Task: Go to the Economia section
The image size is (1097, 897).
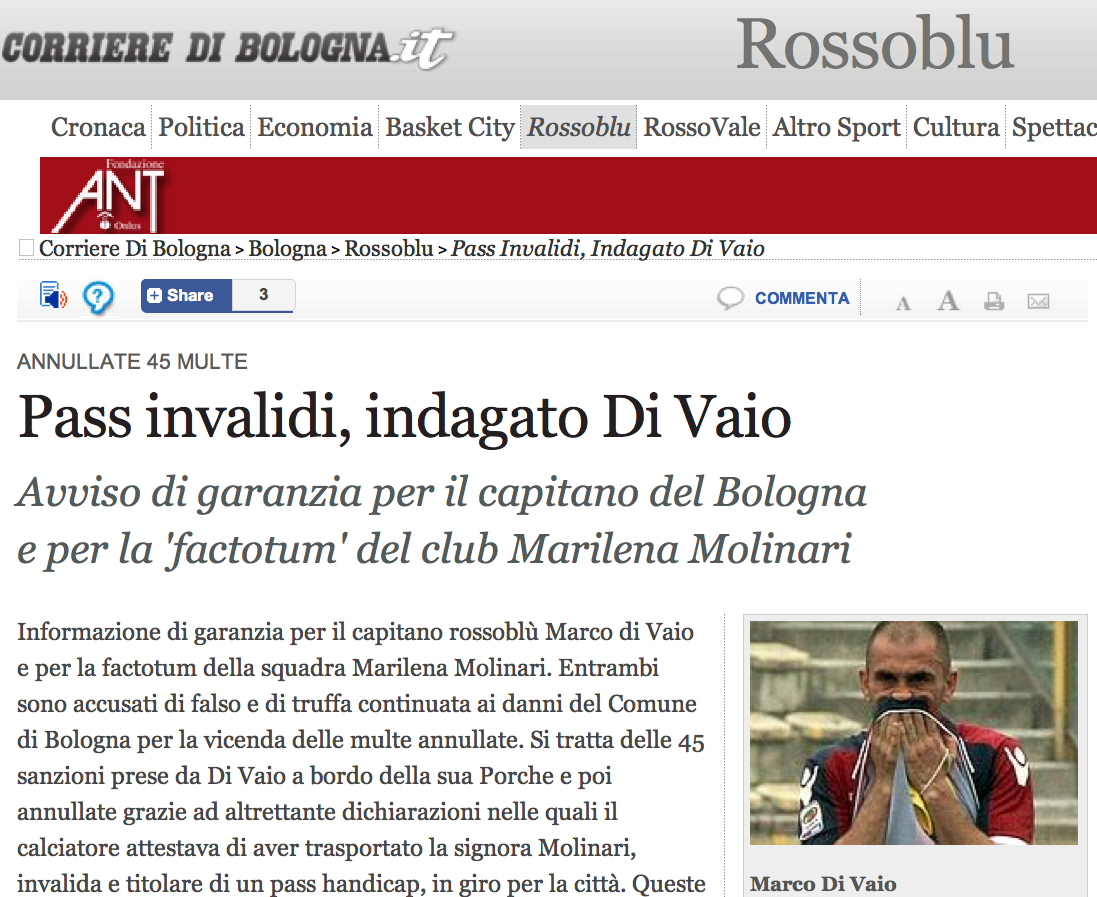Action: (315, 127)
